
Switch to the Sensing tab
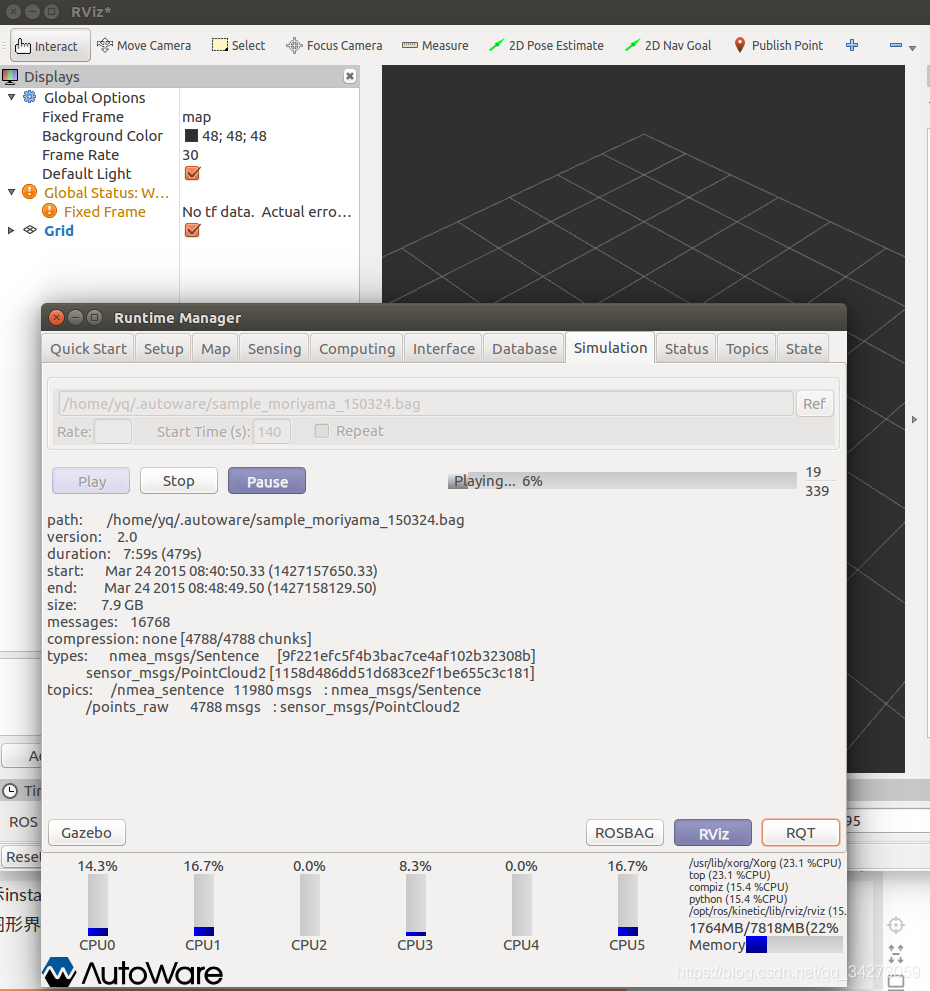pyautogui.click(x=274, y=349)
